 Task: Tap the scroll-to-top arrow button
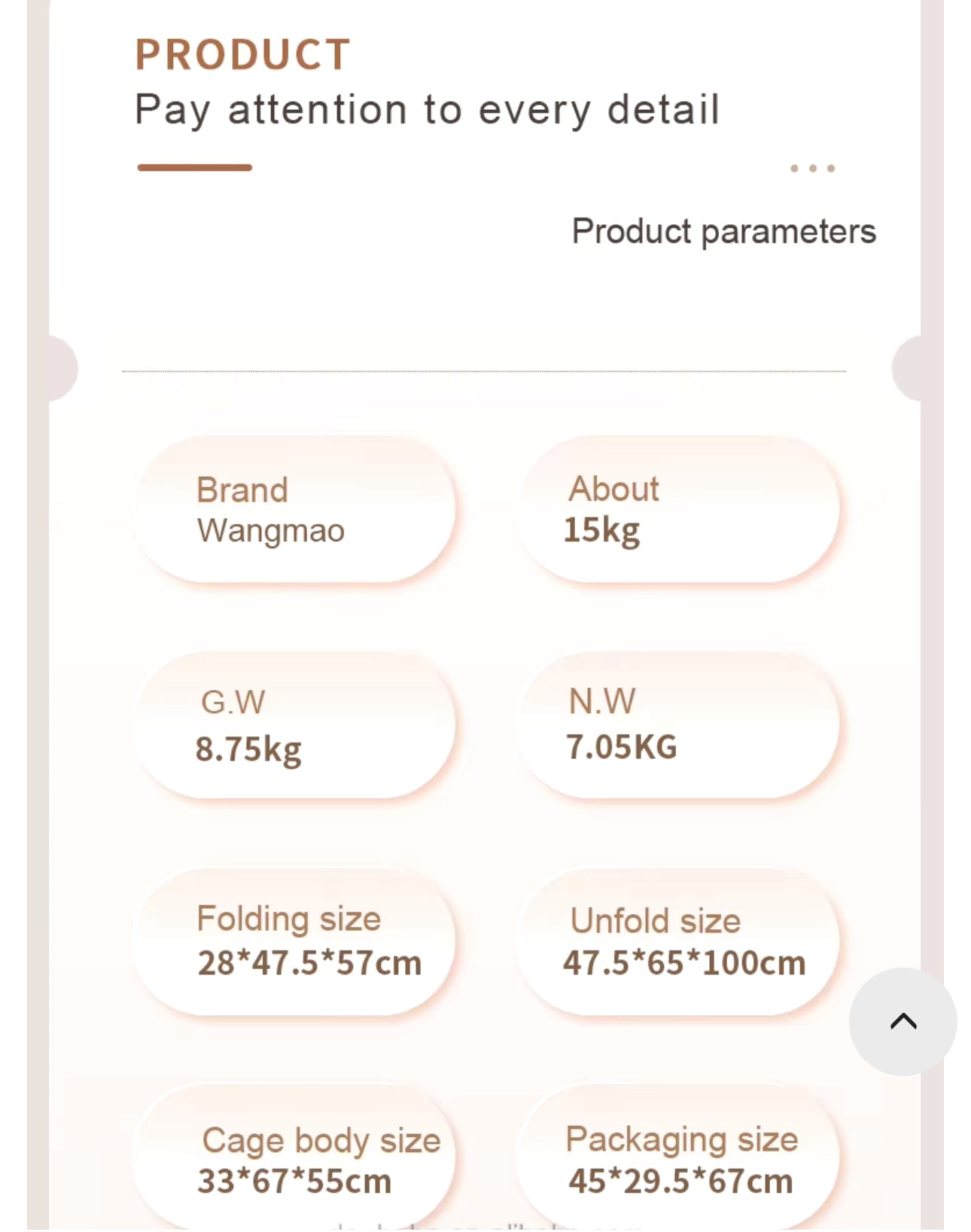tap(903, 1021)
